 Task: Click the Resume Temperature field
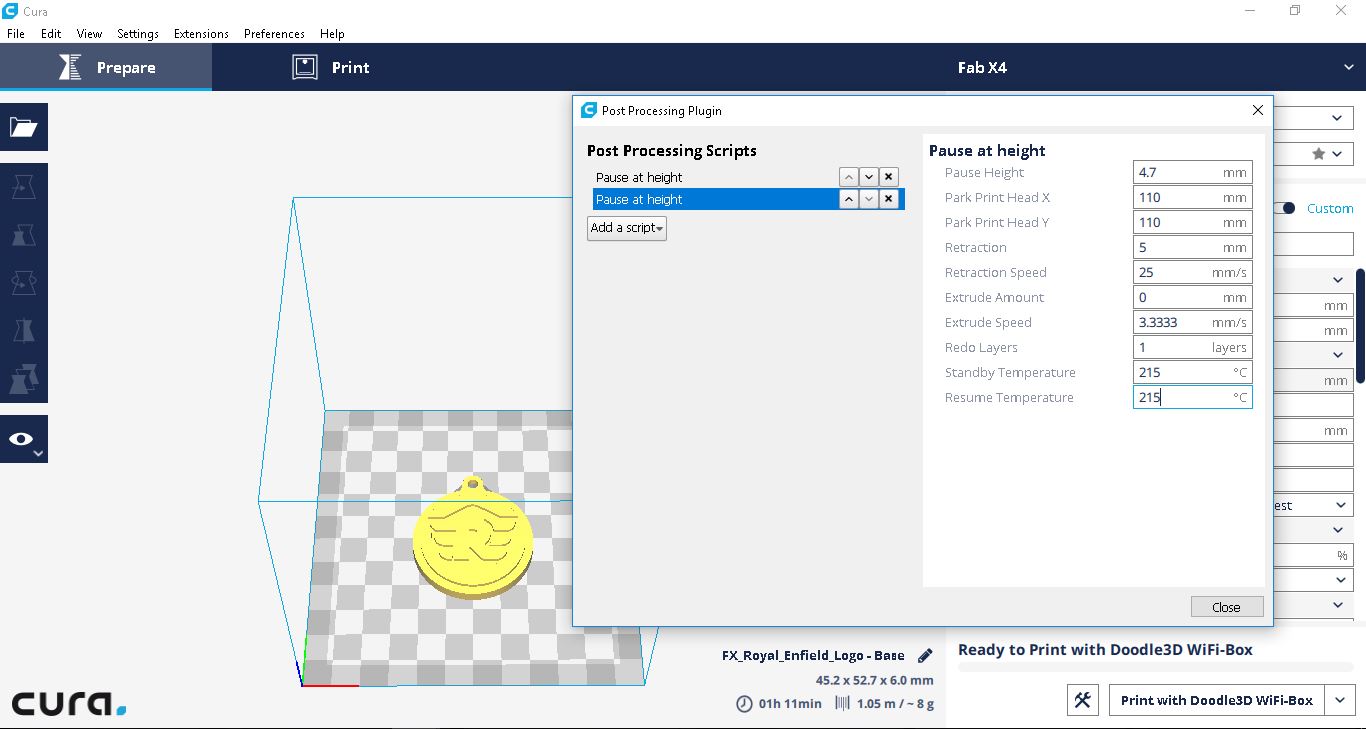[x=1192, y=397]
